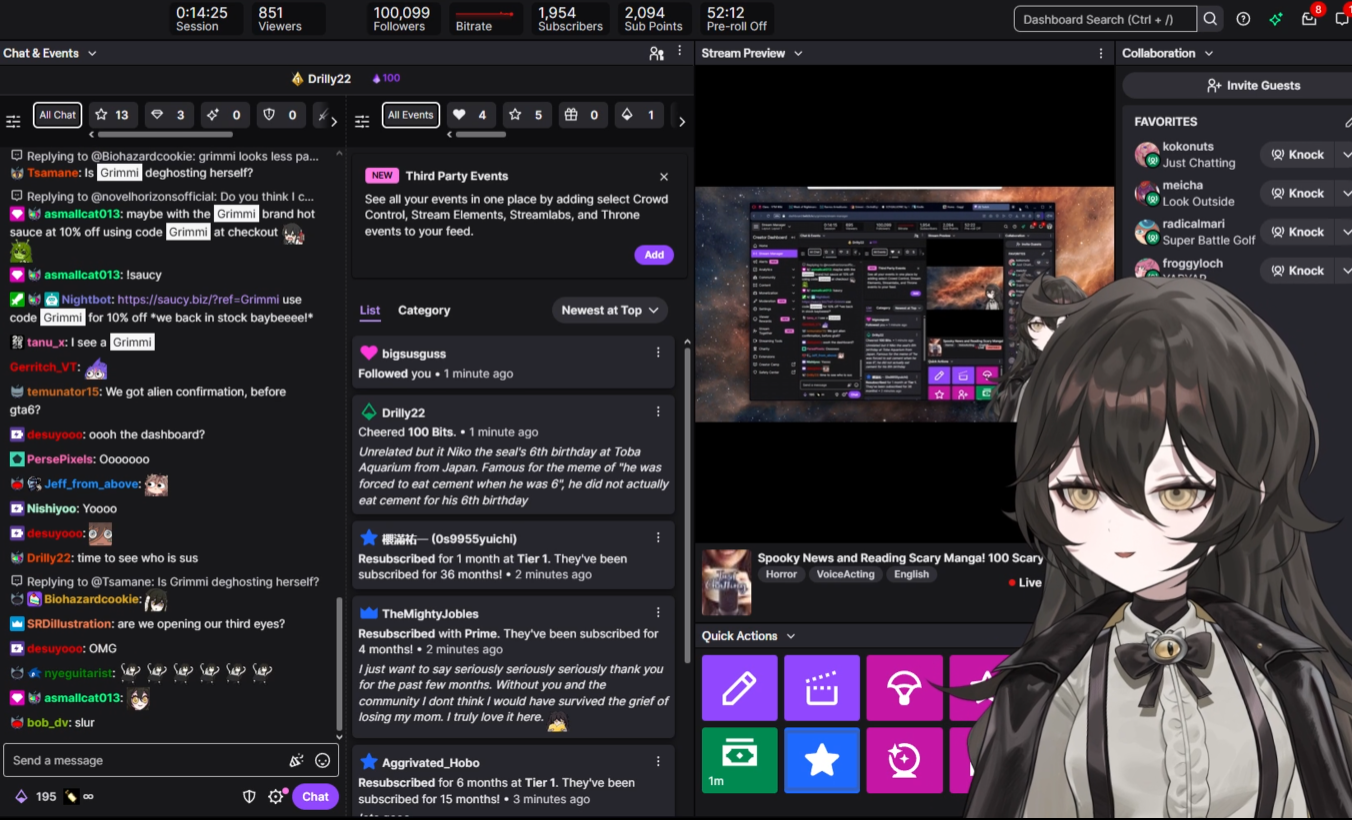
Task: Switch to the Category tab in events
Action: [424, 310]
